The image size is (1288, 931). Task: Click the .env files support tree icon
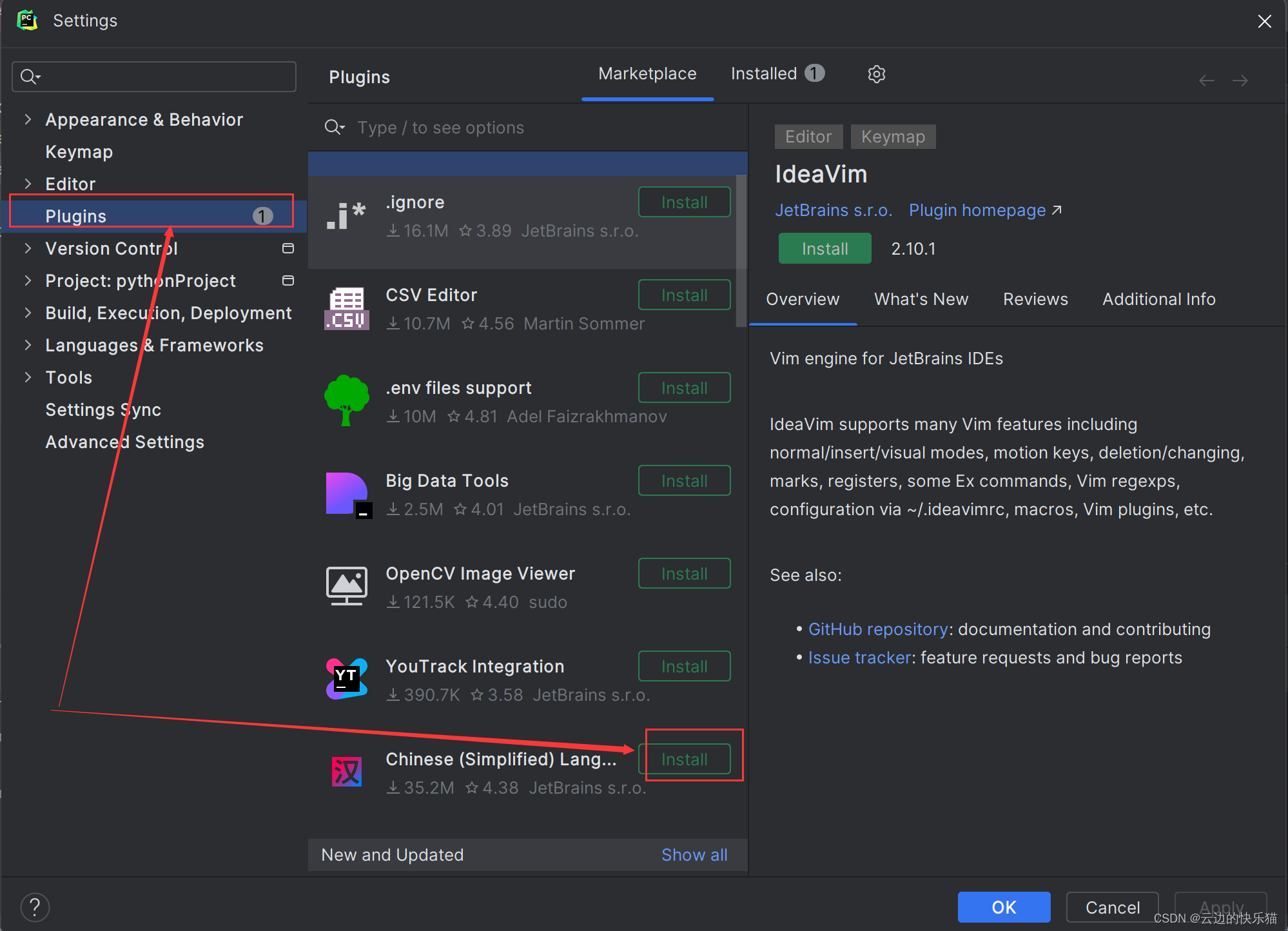(346, 401)
